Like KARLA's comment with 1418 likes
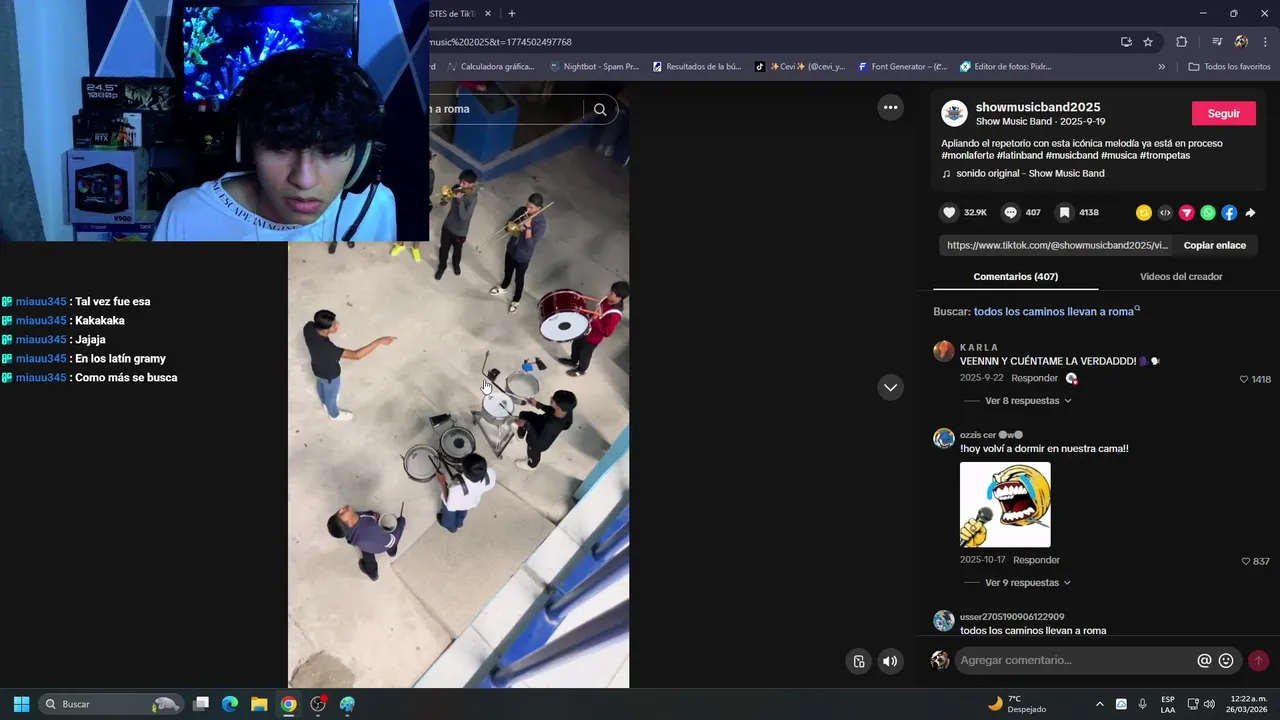The height and width of the screenshot is (720, 1280). [x=1244, y=380]
